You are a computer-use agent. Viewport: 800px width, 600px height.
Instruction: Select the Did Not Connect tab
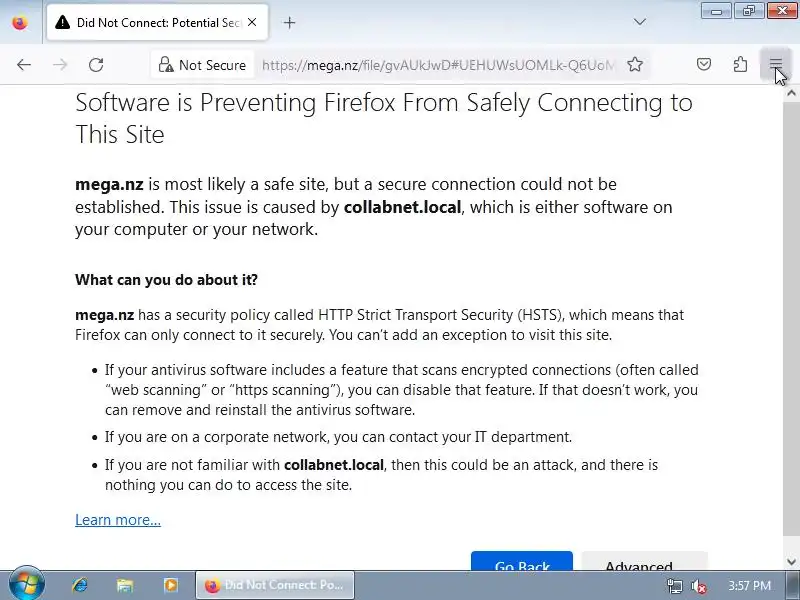click(150, 22)
